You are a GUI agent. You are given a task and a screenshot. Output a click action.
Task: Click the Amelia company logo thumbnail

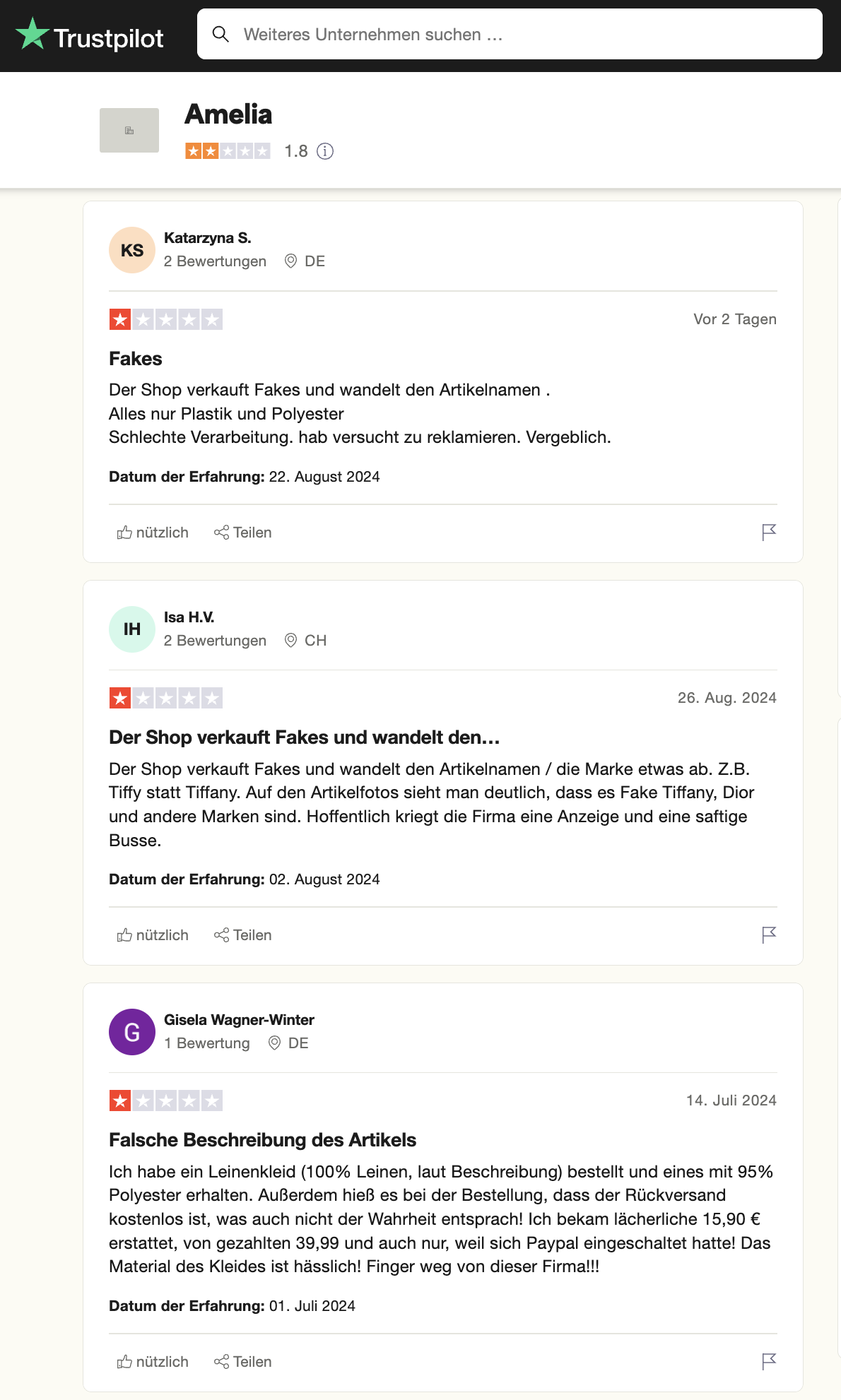[x=129, y=131]
